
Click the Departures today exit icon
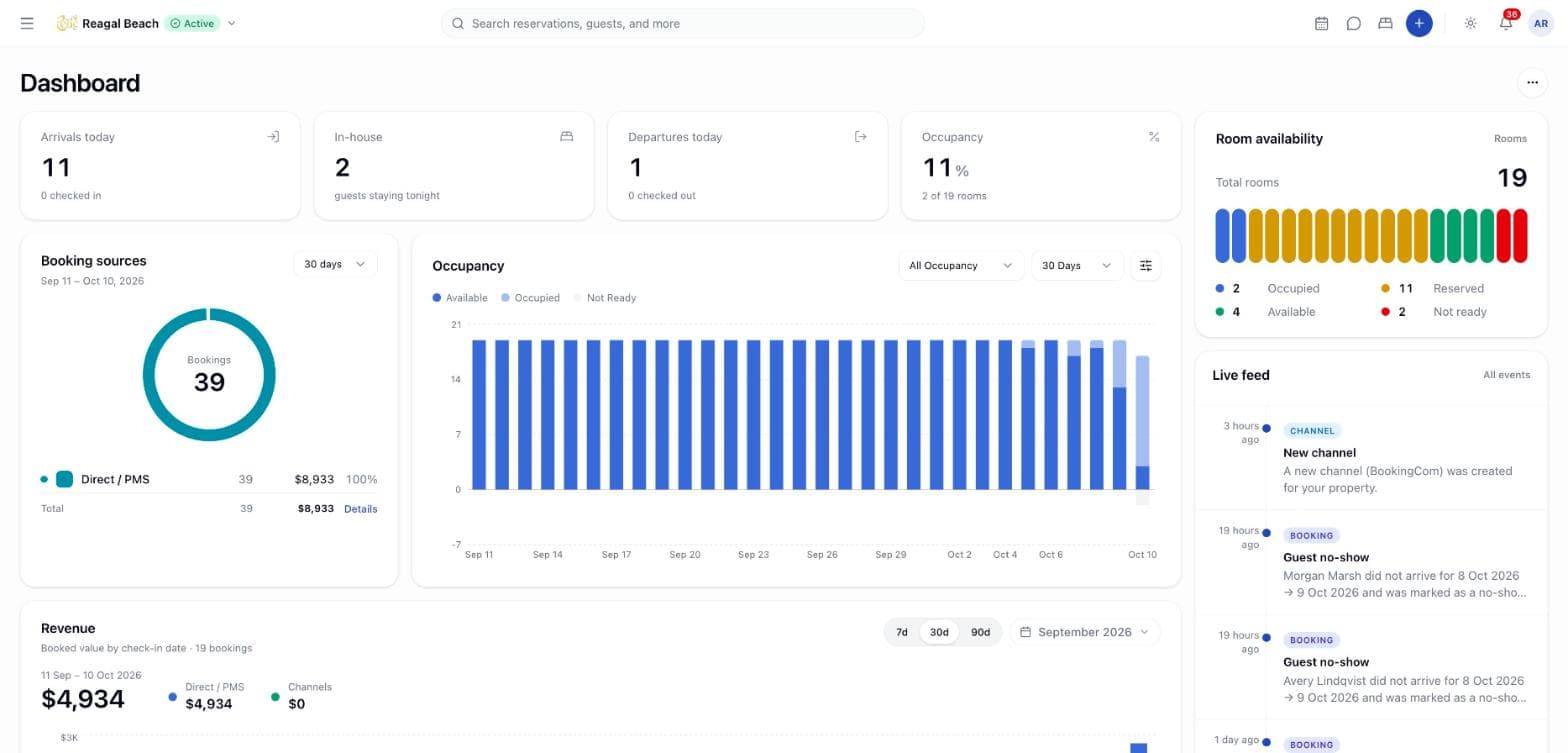(860, 137)
